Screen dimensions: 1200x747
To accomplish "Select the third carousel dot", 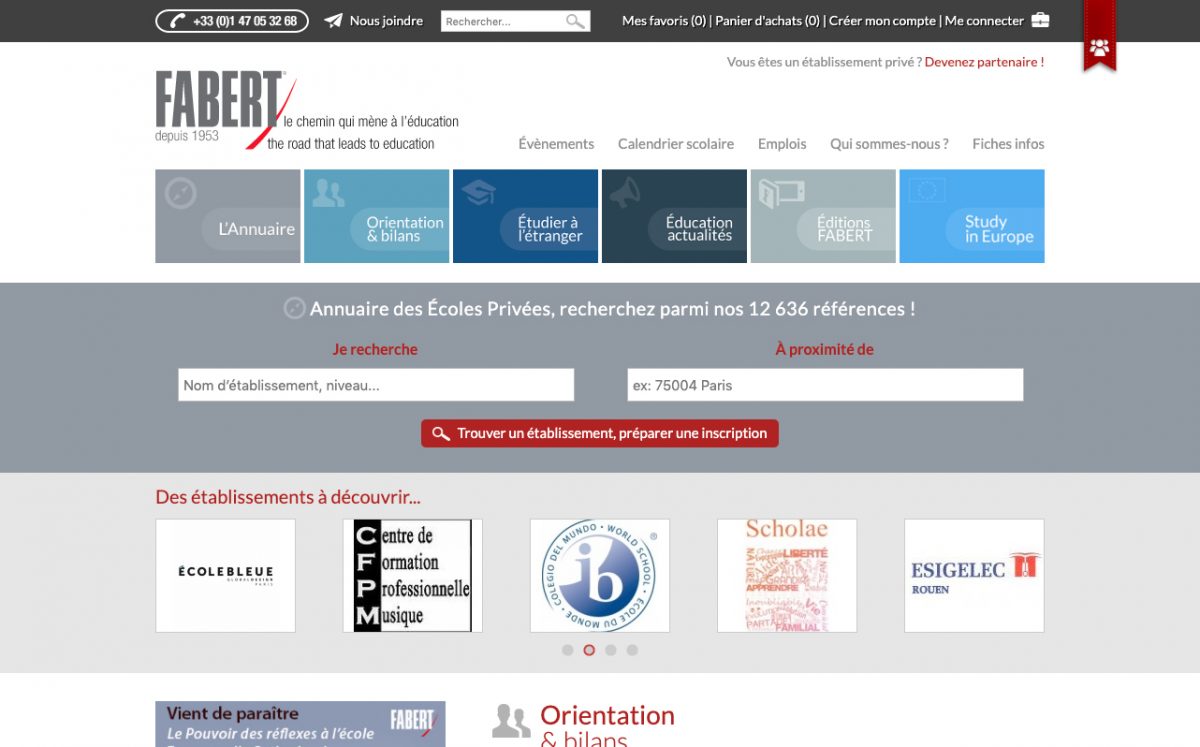I will (x=611, y=650).
